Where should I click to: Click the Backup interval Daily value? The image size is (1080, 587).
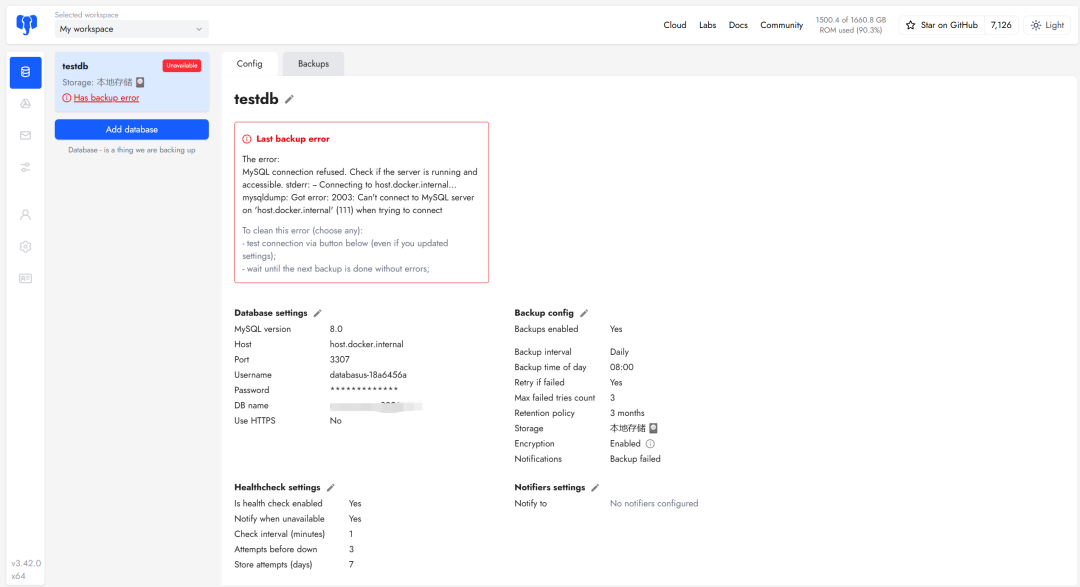coord(619,352)
